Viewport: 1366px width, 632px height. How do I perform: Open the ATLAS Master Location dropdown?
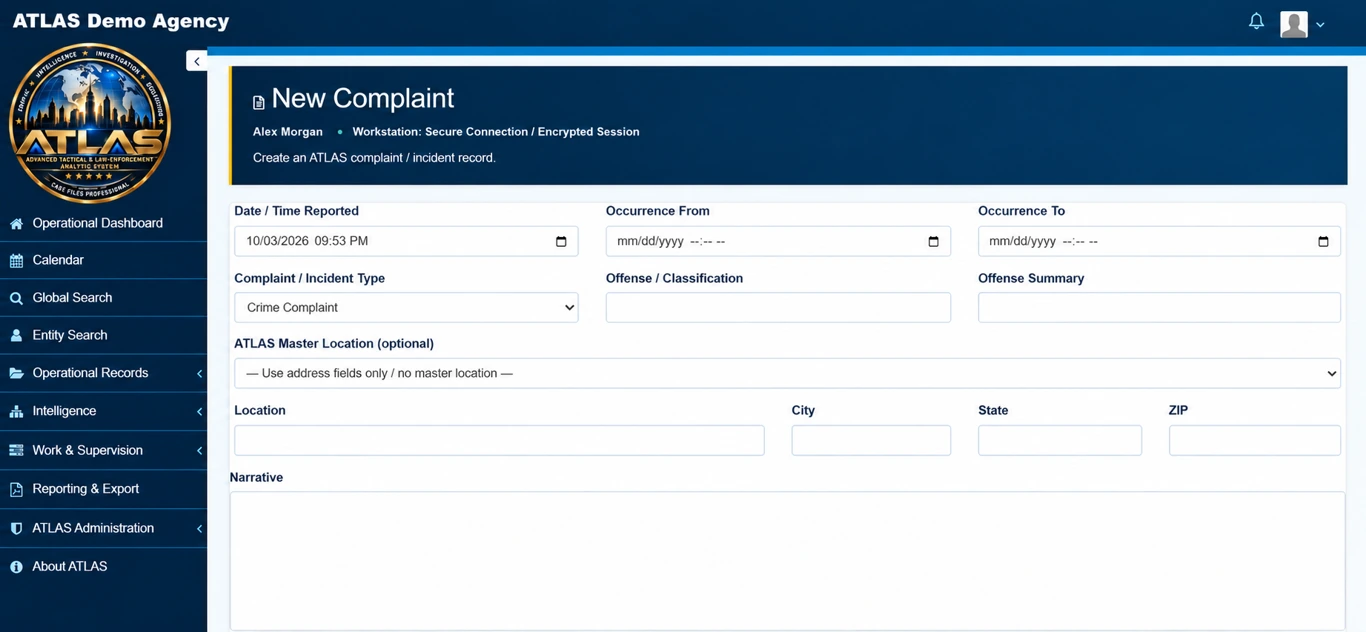787,373
